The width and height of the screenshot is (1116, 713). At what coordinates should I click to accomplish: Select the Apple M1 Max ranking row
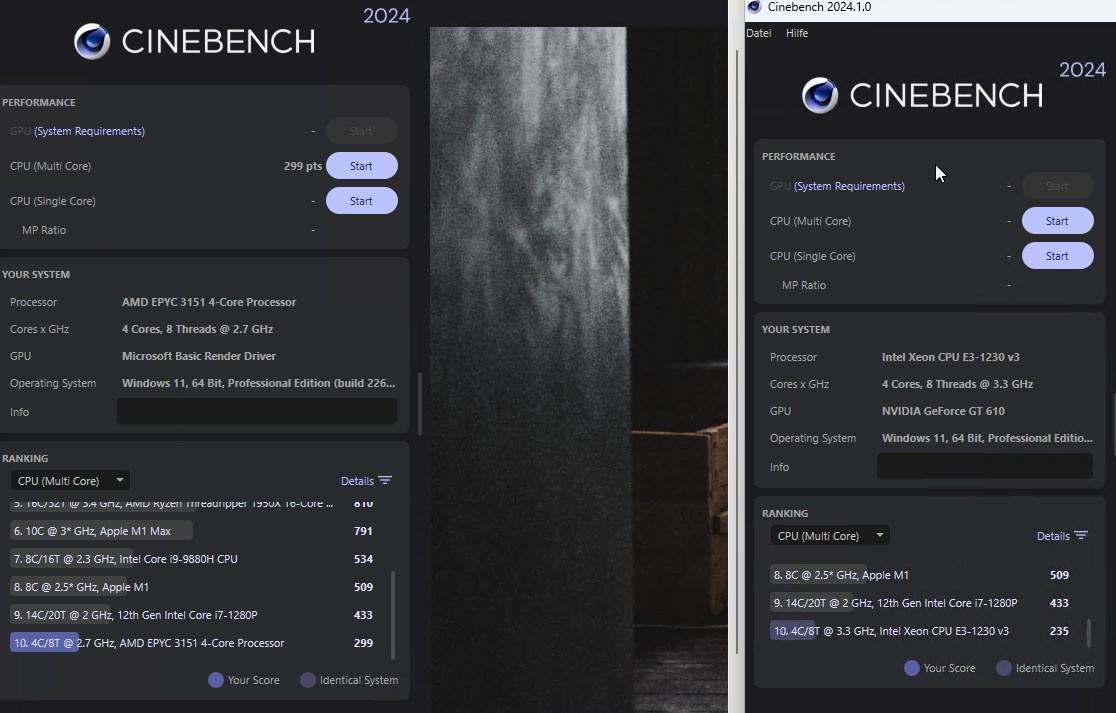coord(192,531)
